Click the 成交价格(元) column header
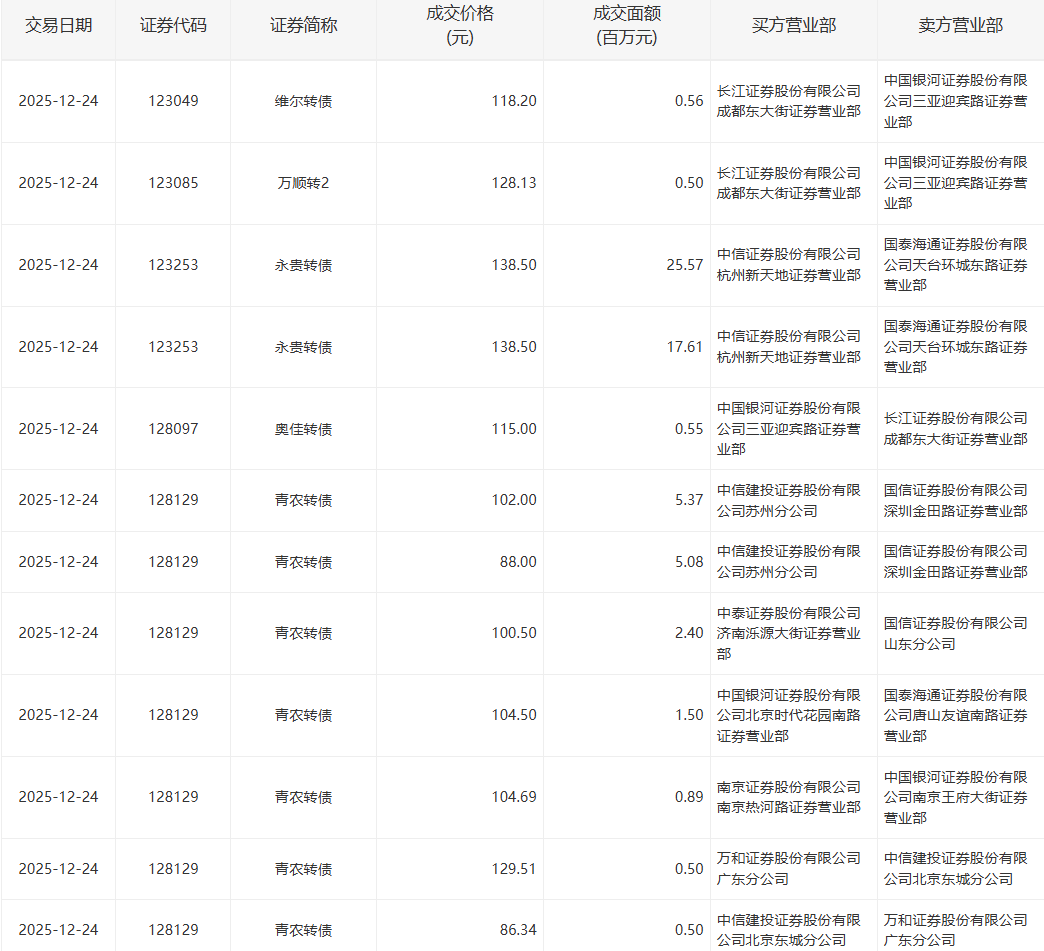 [460, 26]
